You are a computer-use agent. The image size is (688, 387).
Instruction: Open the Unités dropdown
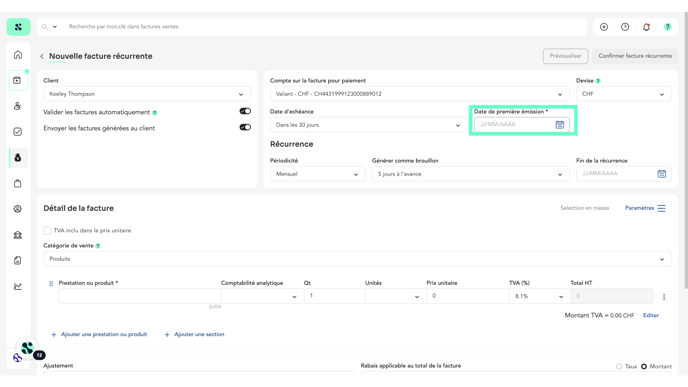tap(395, 296)
